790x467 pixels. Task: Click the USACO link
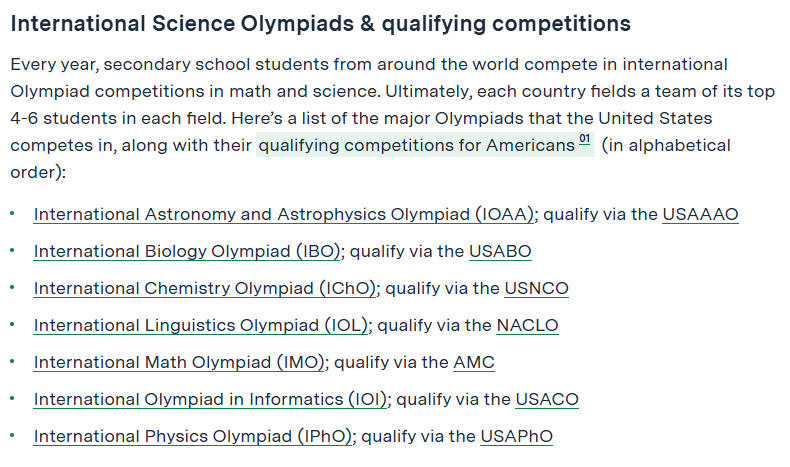[x=547, y=399]
